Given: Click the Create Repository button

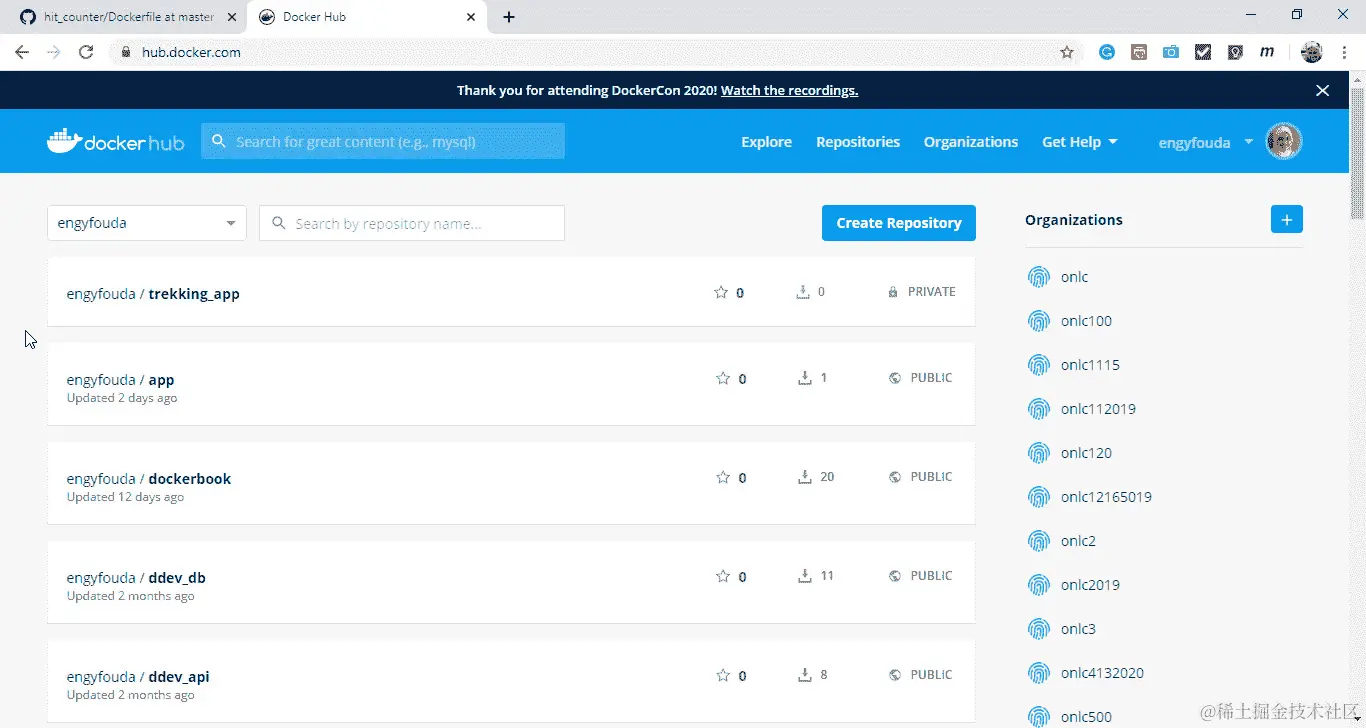Looking at the screenshot, I should point(897,222).
